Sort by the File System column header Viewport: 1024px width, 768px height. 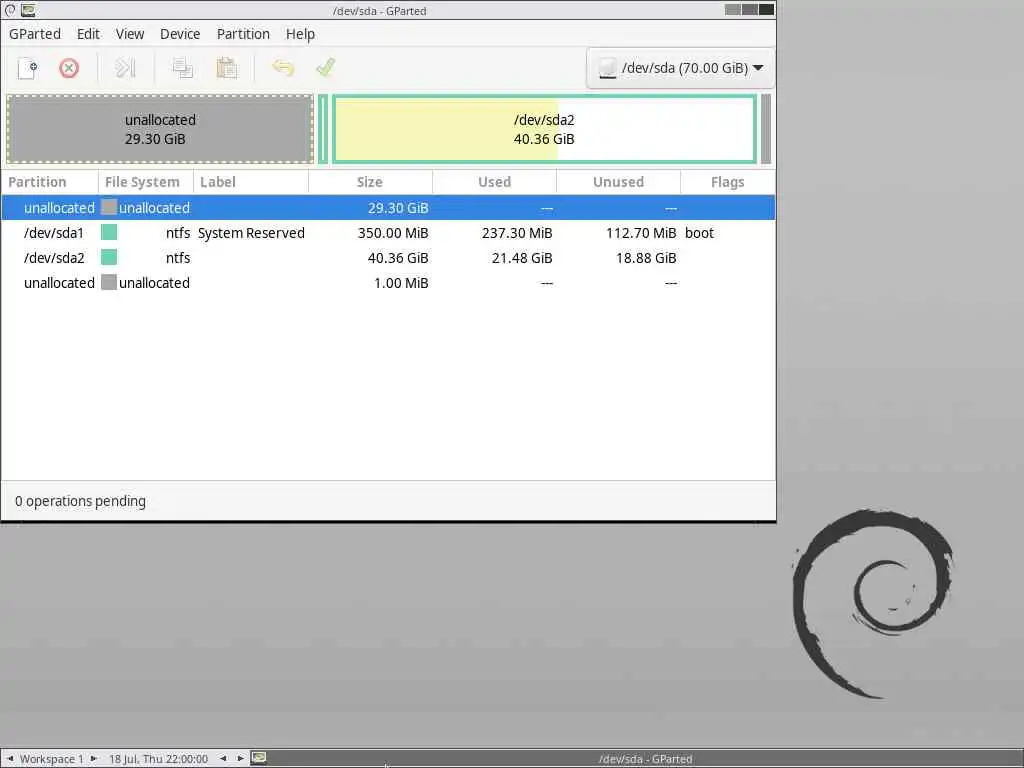pos(146,182)
